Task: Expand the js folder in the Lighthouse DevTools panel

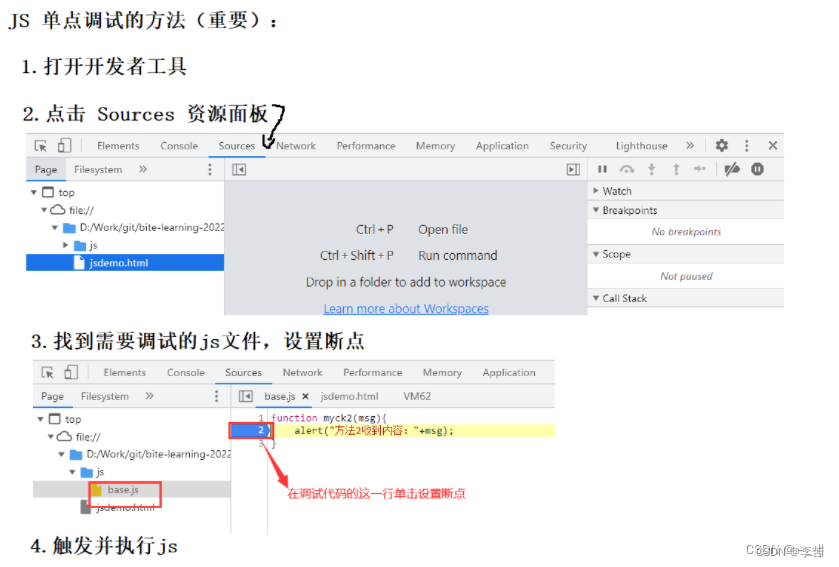Action: [65, 245]
